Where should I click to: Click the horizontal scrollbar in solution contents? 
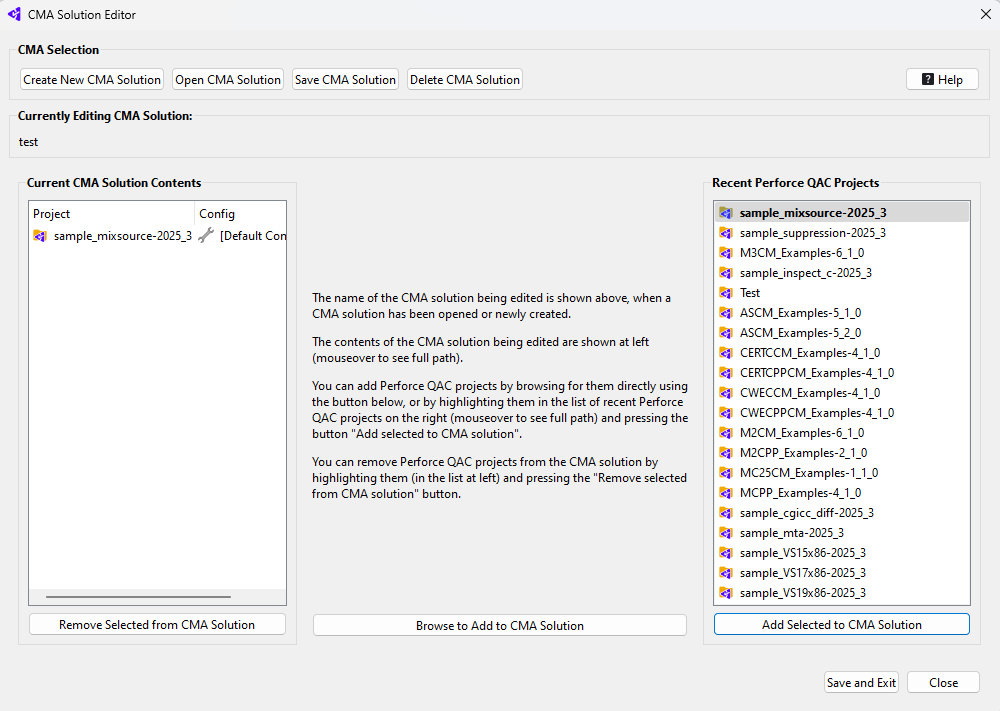tap(138, 597)
